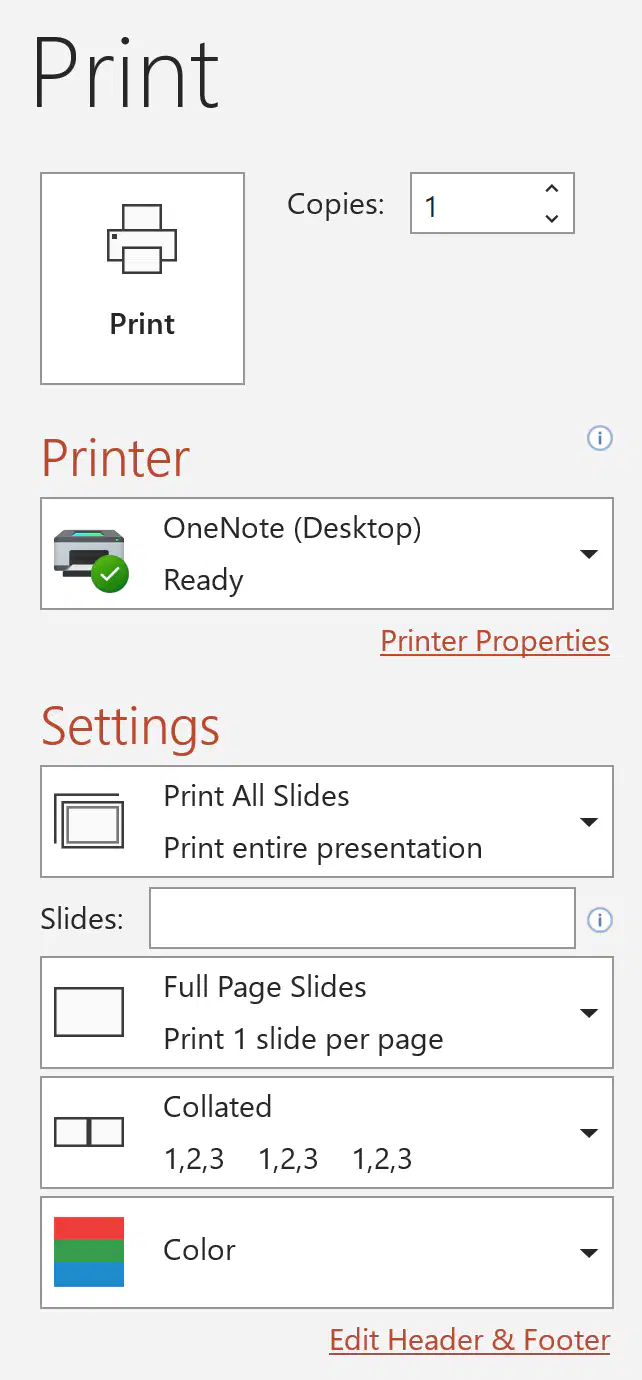Click the Collated pages icon
Viewport: 642px width, 1380px height.
click(89, 1132)
